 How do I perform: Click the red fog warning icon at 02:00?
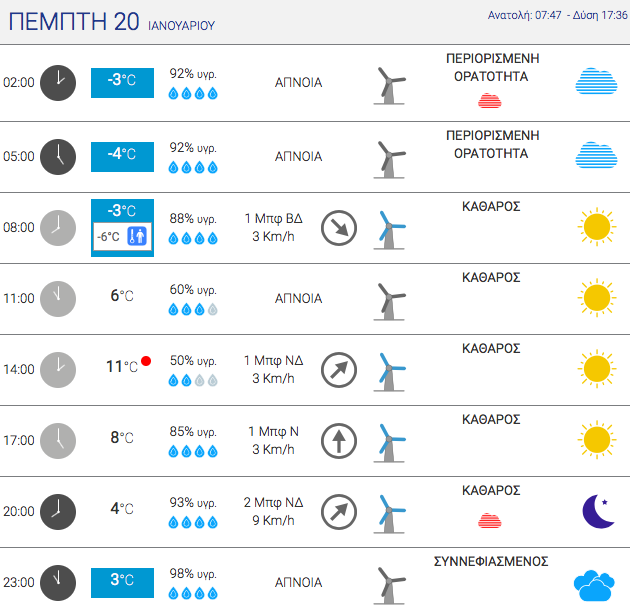(489, 100)
